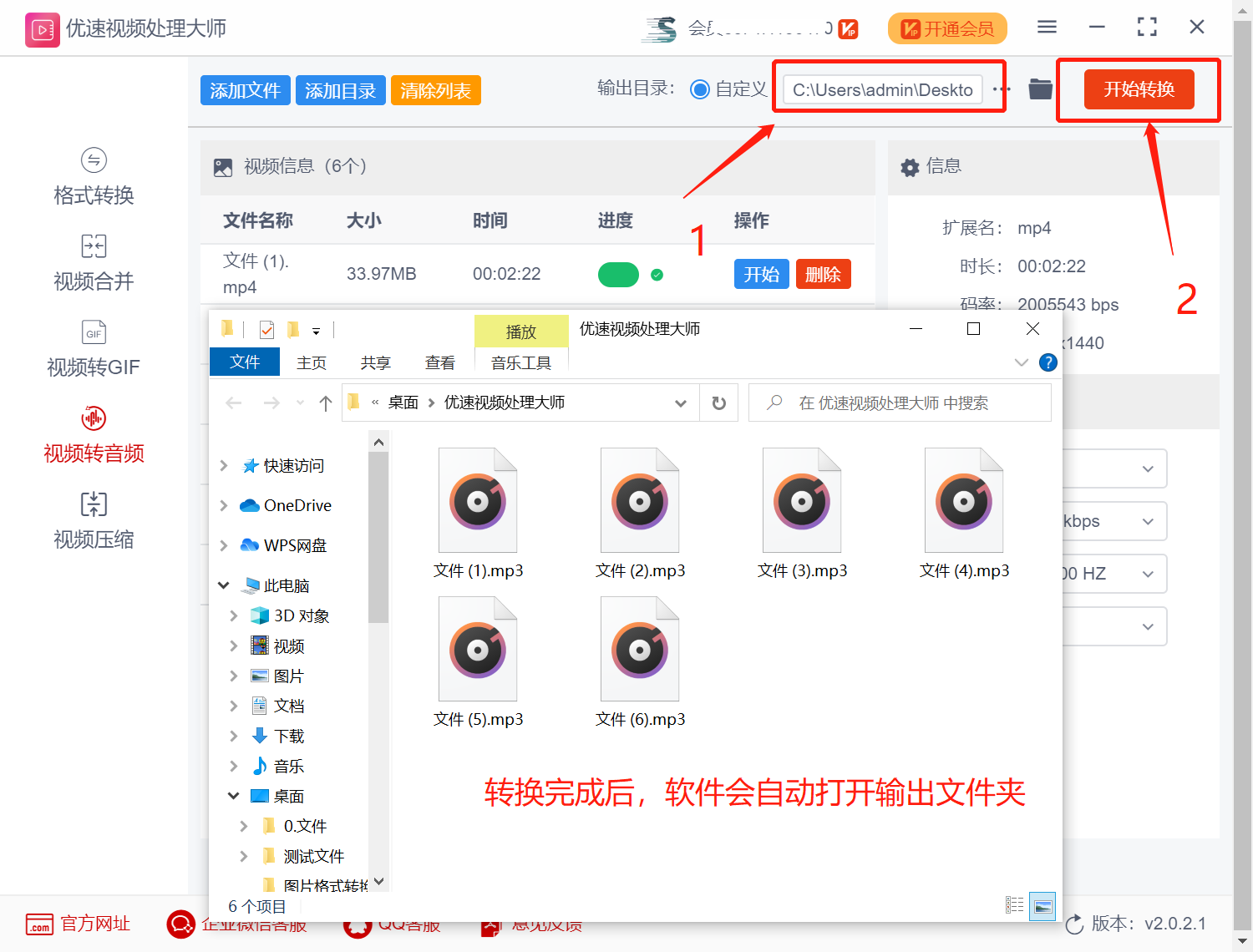1253x952 pixels.
Task: Expand the WPS网盘 tree node
Action: [x=224, y=545]
